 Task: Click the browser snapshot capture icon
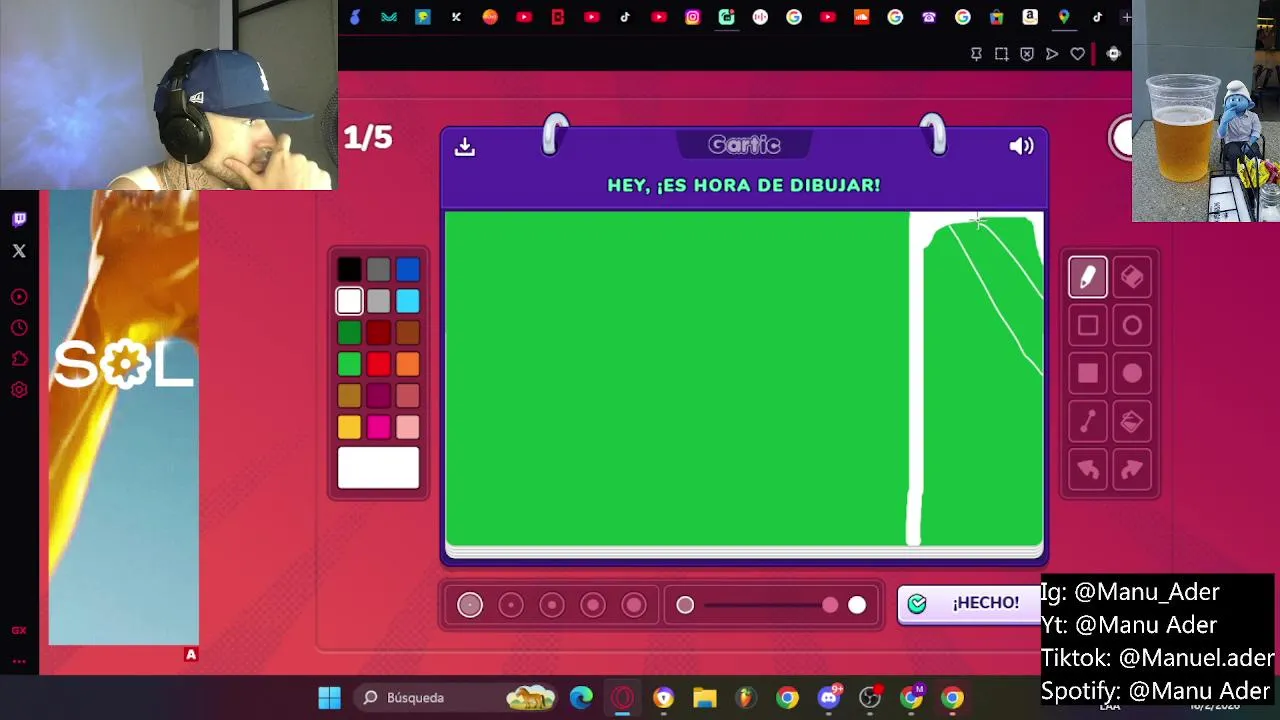pyautogui.click(x=1001, y=54)
